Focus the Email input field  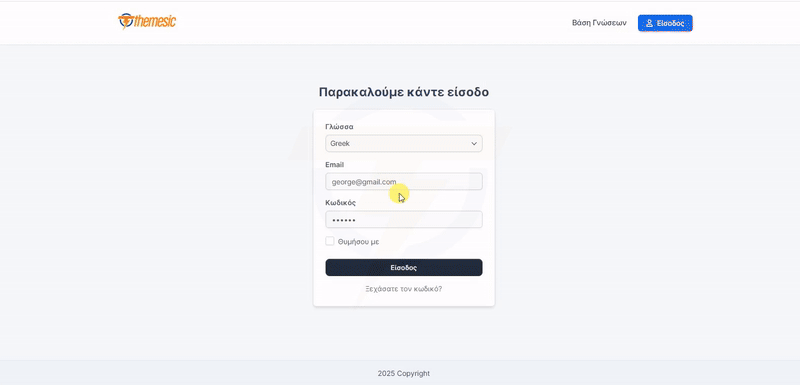404,182
